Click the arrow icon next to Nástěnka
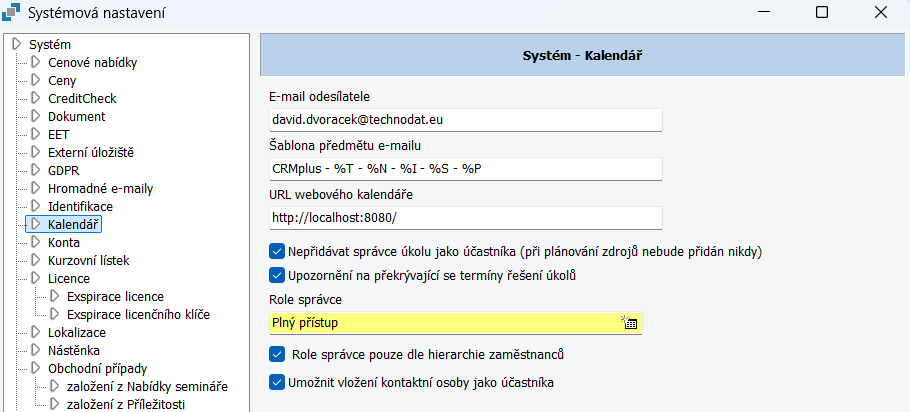The width and height of the screenshot is (910, 412). coord(36,350)
